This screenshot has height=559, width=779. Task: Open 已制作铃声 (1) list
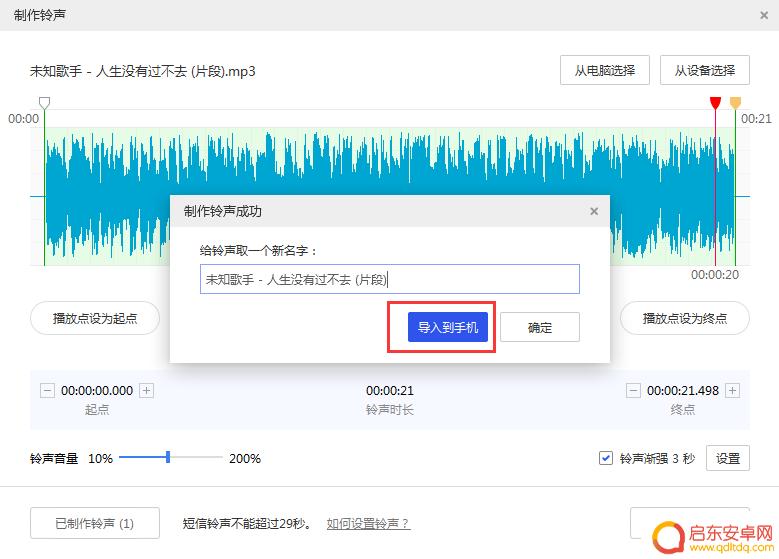(x=95, y=523)
